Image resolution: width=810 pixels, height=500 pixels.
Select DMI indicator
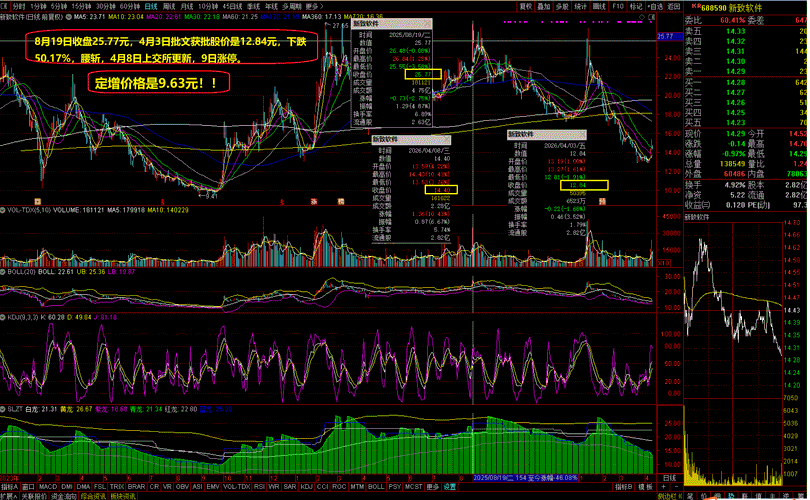(x=67, y=487)
